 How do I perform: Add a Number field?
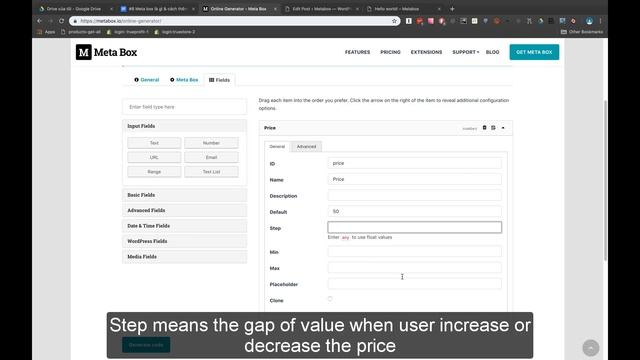tap(211, 143)
